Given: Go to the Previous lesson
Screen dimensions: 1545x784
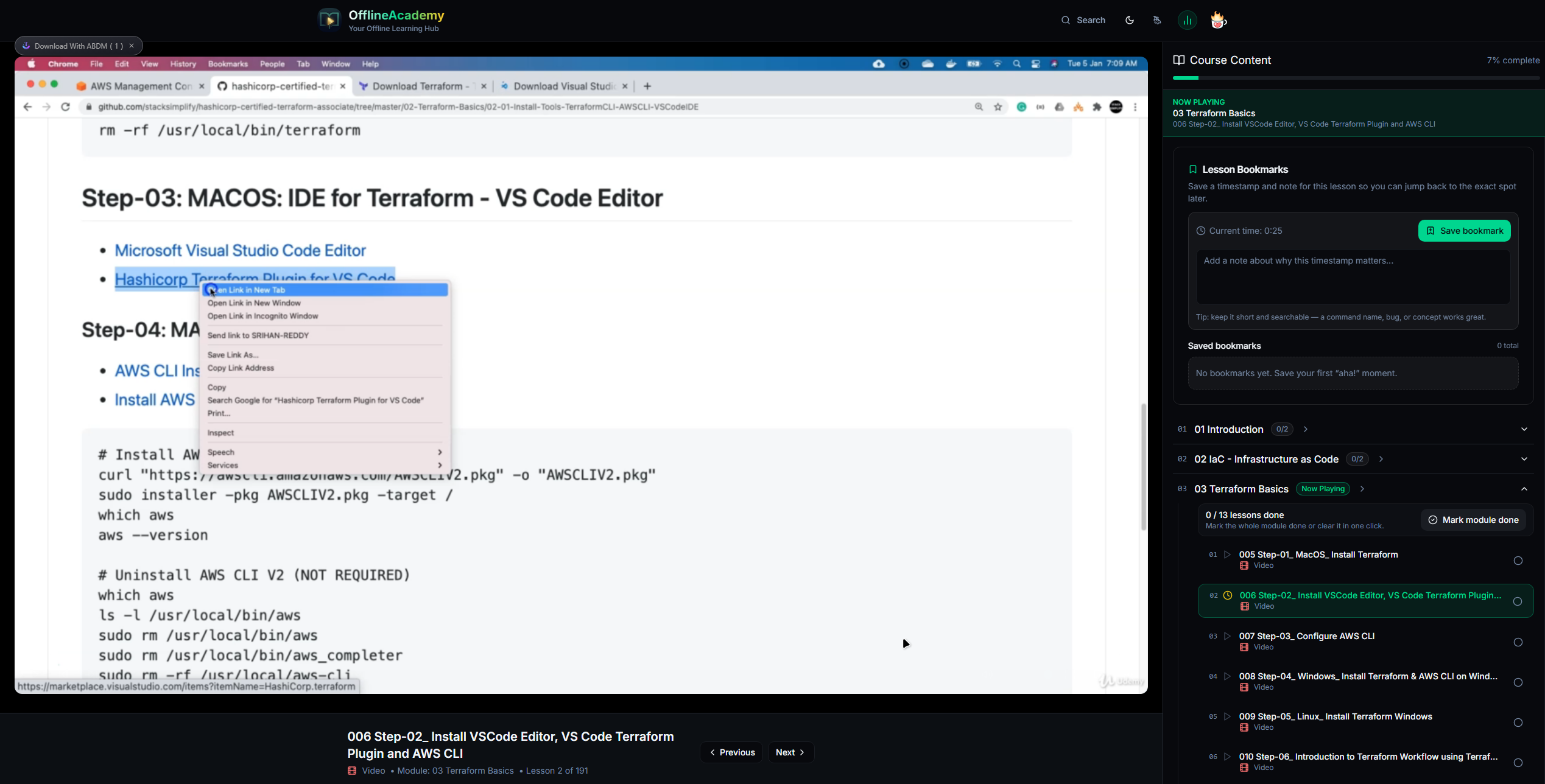Looking at the screenshot, I should [731, 752].
